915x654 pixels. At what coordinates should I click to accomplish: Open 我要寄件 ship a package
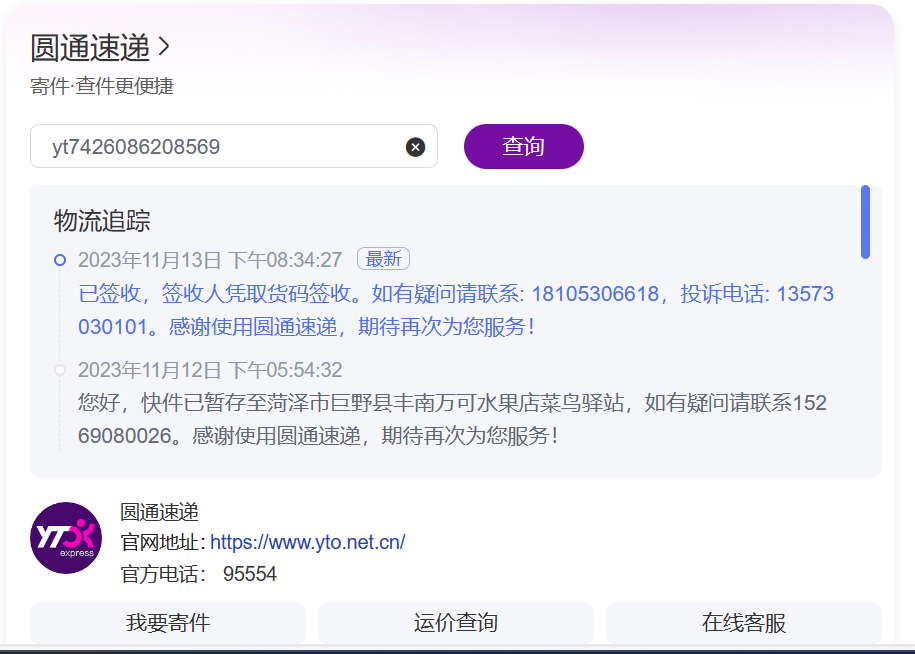coord(168,622)
